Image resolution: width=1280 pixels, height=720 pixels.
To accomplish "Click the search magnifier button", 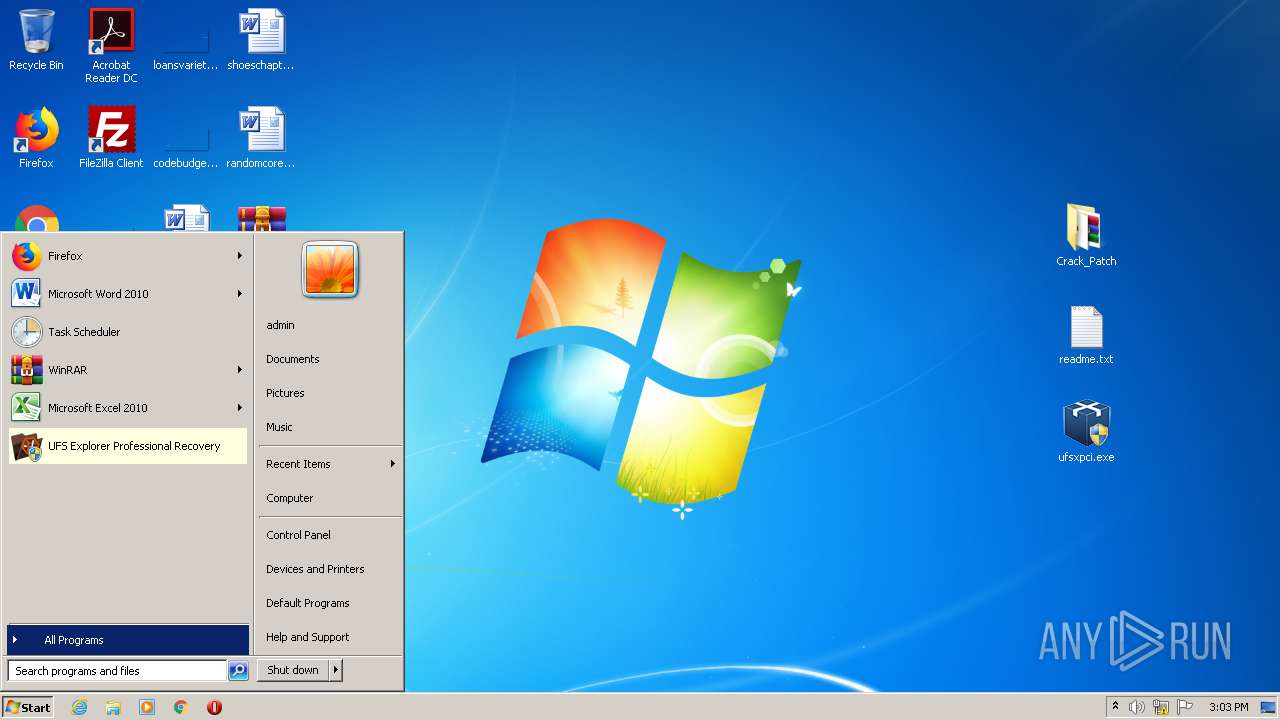I will (238, 671).
